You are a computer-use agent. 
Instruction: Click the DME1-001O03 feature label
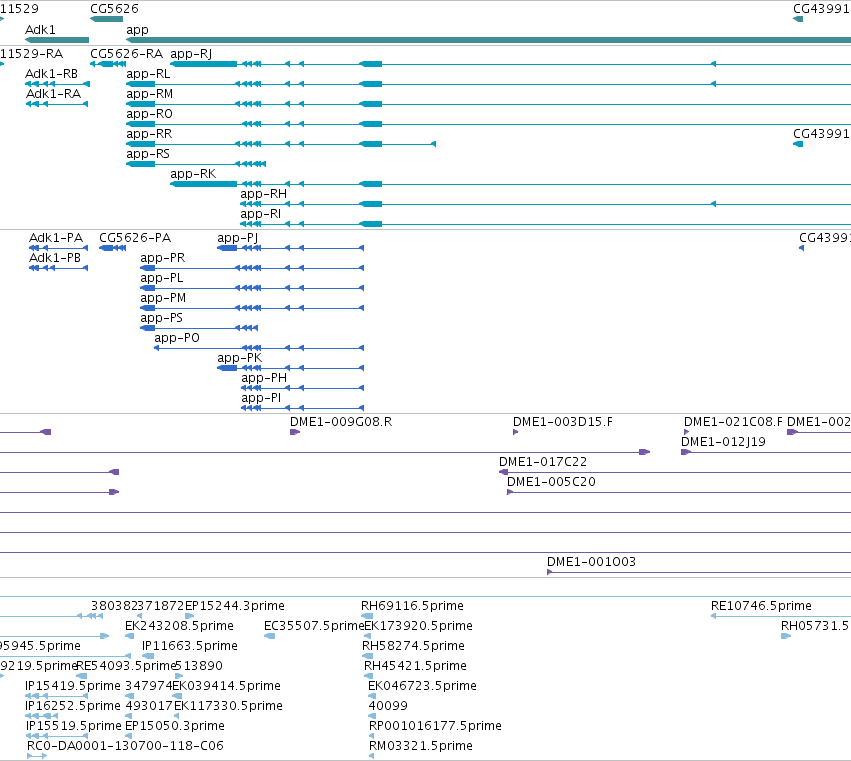click(592, 562)
